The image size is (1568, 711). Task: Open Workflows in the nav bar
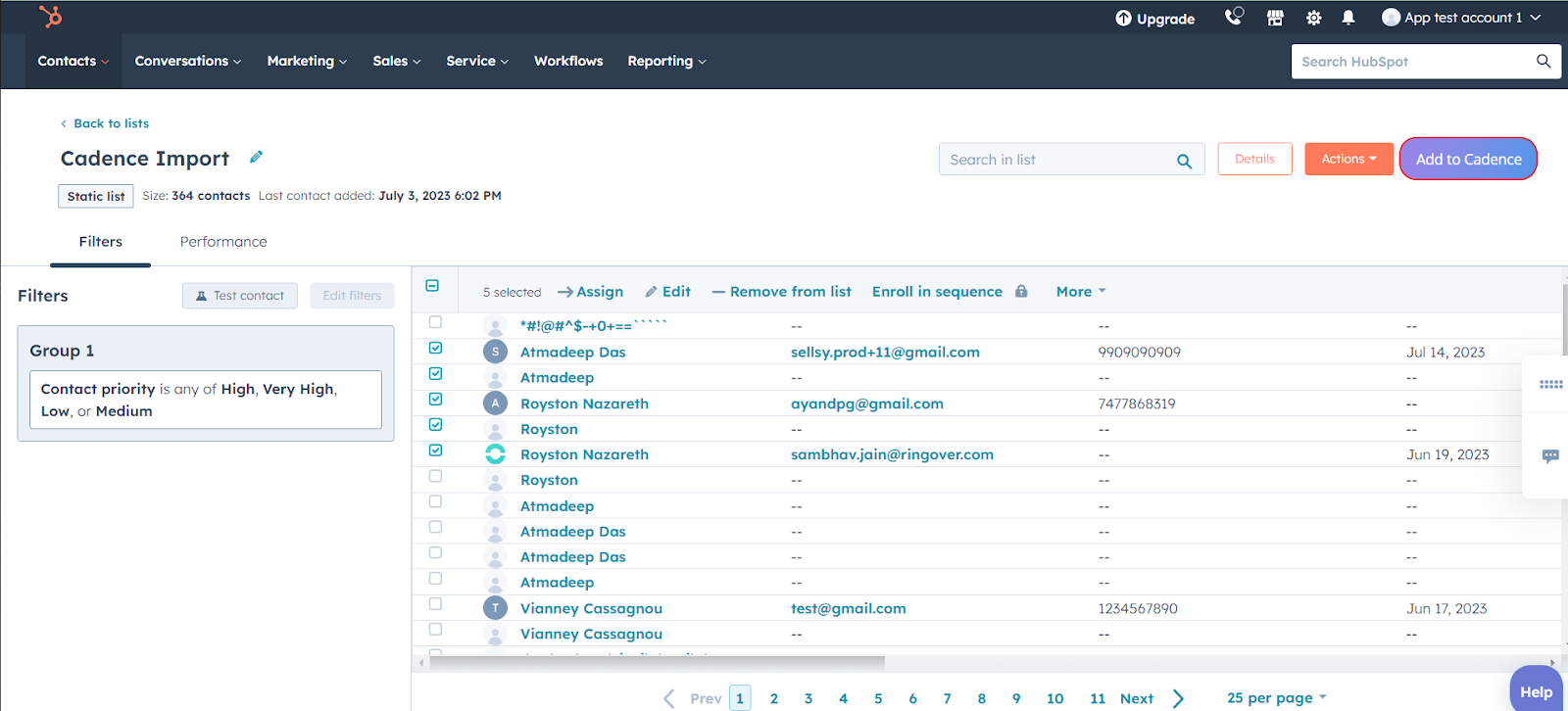(x=568, y=61)
